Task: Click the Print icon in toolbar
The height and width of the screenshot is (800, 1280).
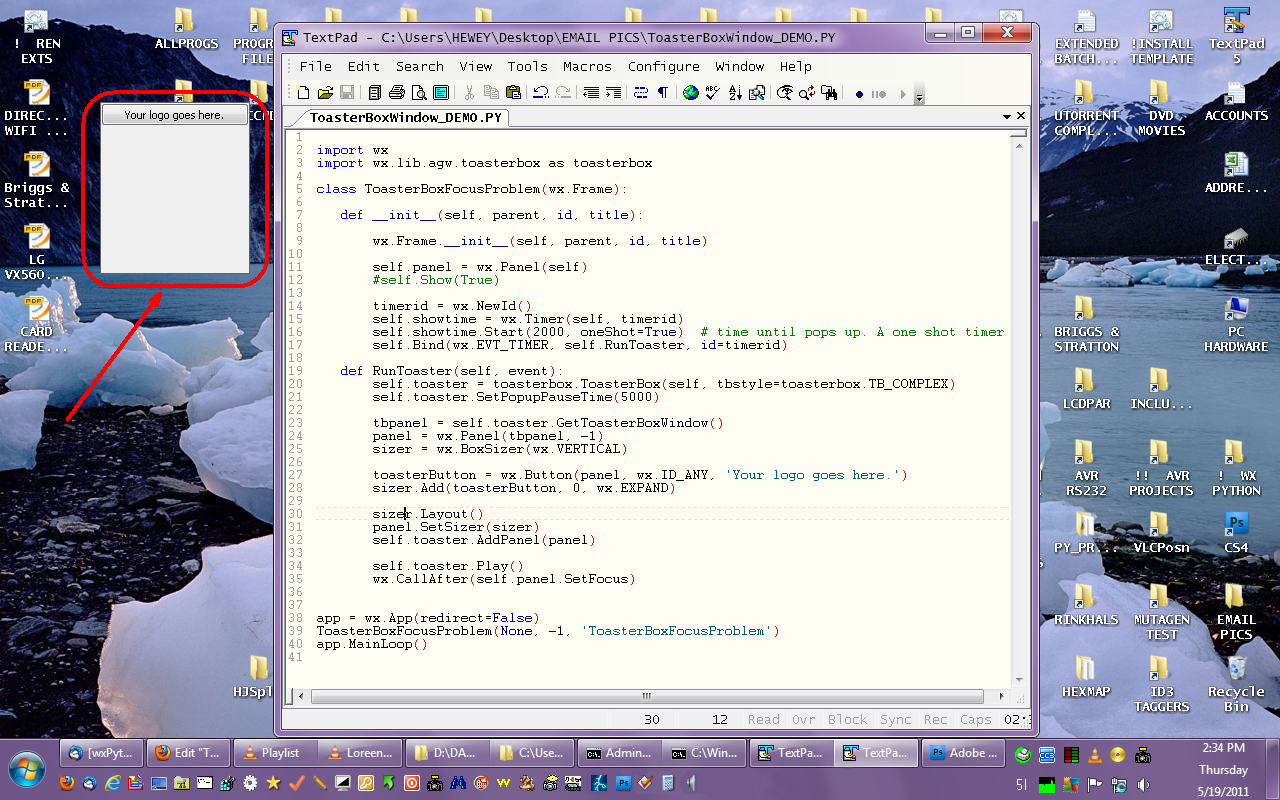Action: click(396, 93)
